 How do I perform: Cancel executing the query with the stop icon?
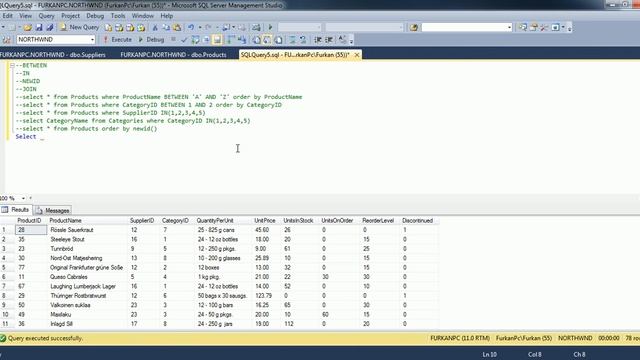pyautogui.click(x=173, y=39)
